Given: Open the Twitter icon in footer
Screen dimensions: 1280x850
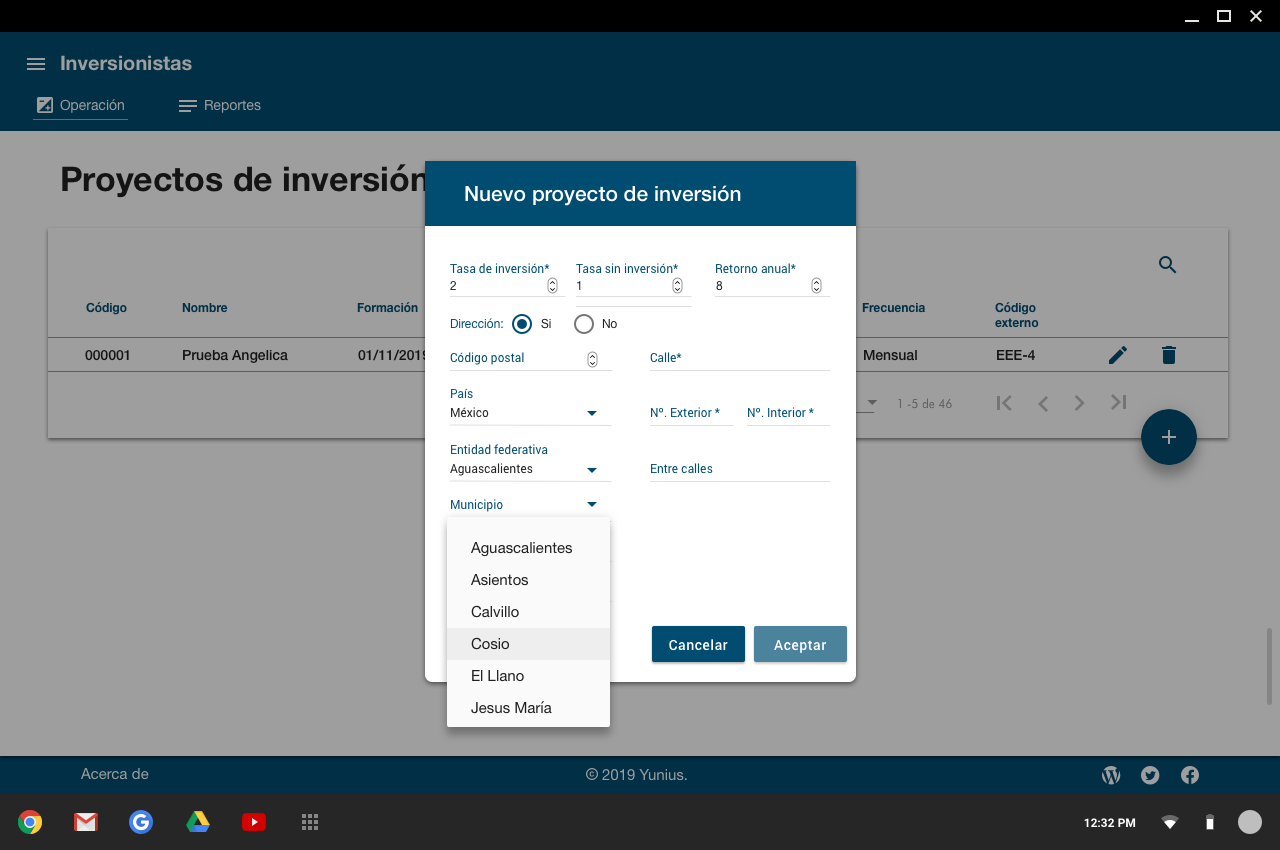Looking at the screenshot, I should (1150, 775).
